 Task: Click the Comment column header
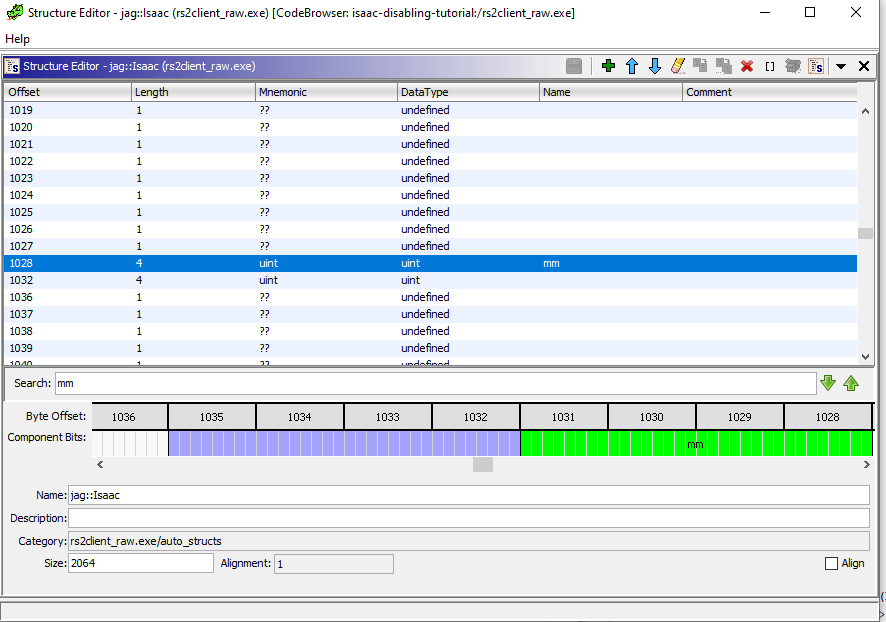click(770, 92)
